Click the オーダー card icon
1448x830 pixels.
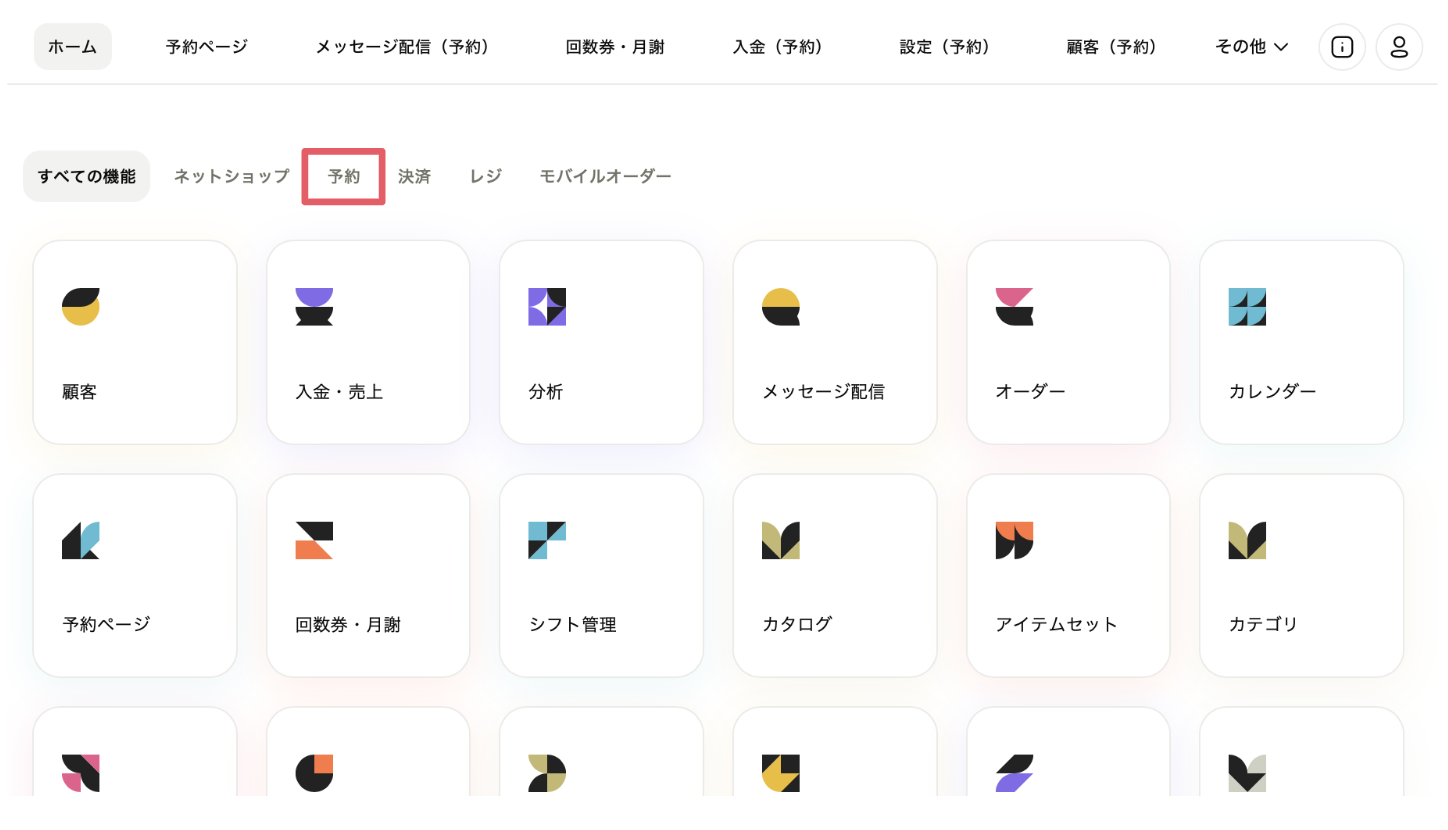pyautogui.click(x=1014, y=307)
